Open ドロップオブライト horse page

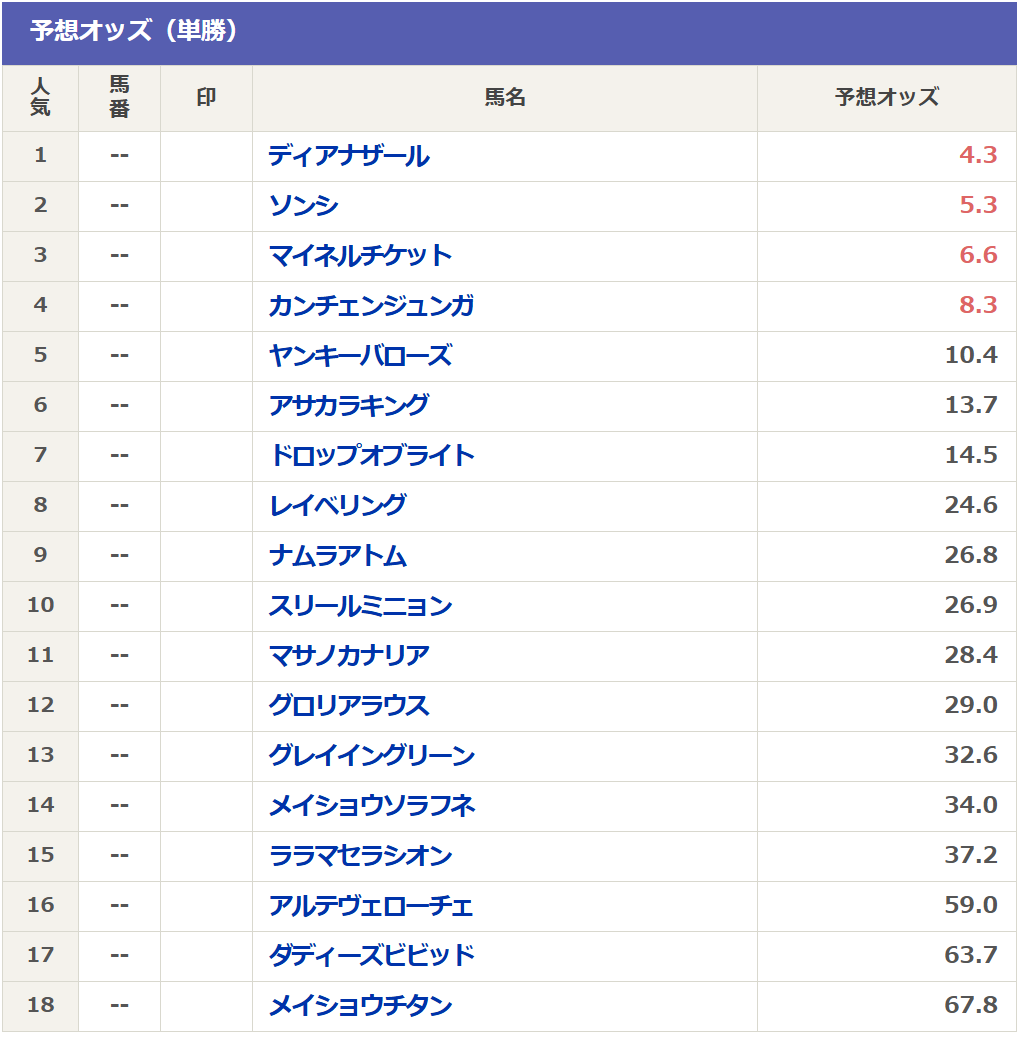tap(371, 456)
